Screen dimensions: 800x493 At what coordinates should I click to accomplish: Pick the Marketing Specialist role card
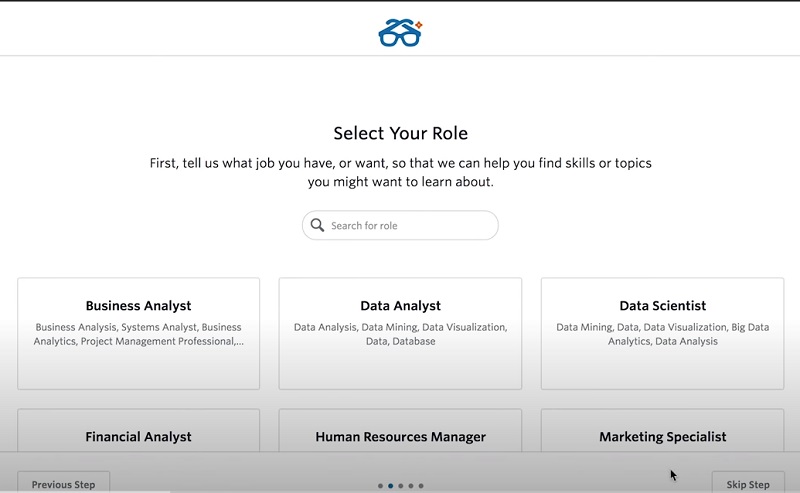[662, 430]
